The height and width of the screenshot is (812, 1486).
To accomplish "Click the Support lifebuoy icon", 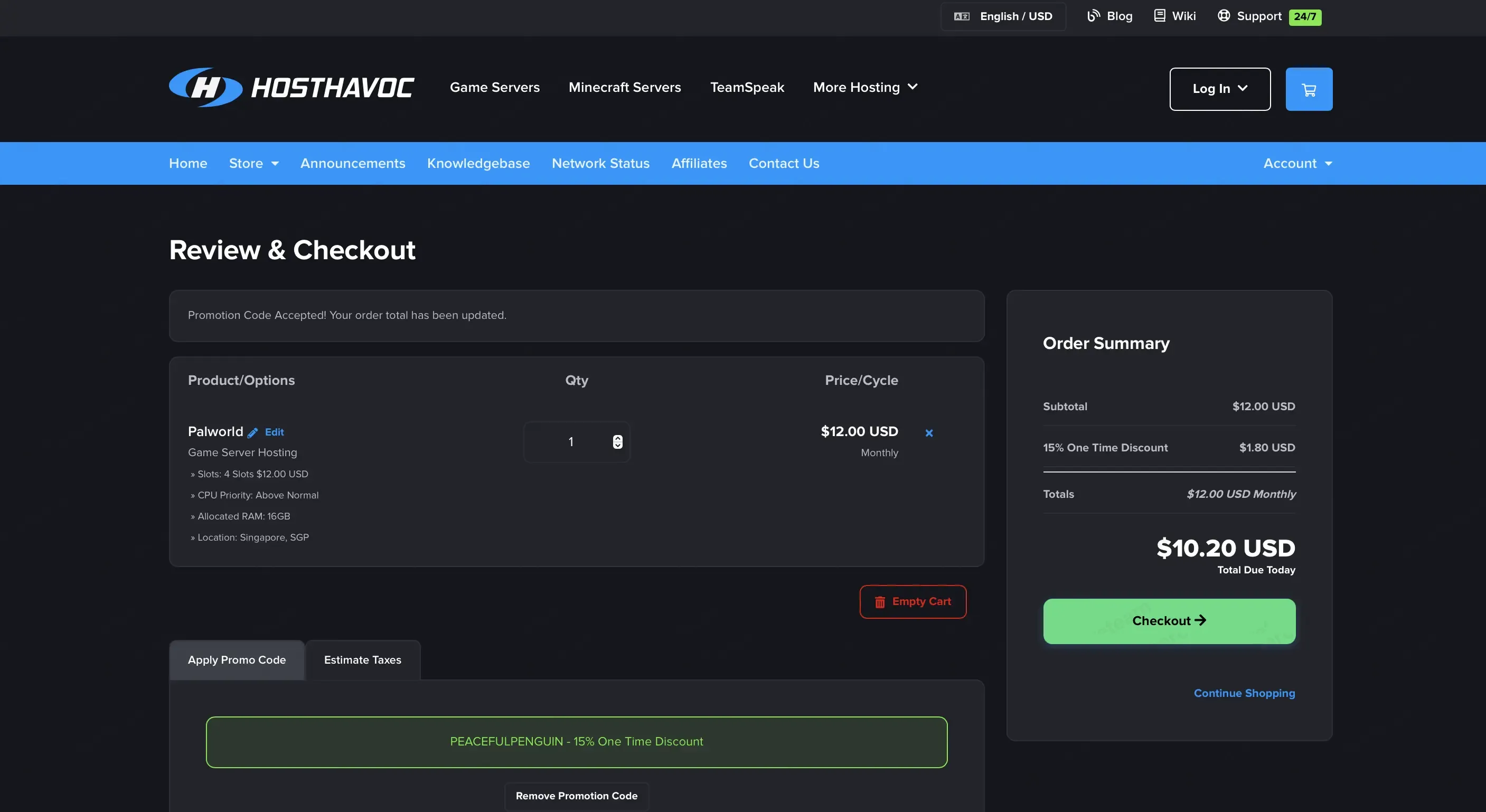I will [x=1224, y=15].
